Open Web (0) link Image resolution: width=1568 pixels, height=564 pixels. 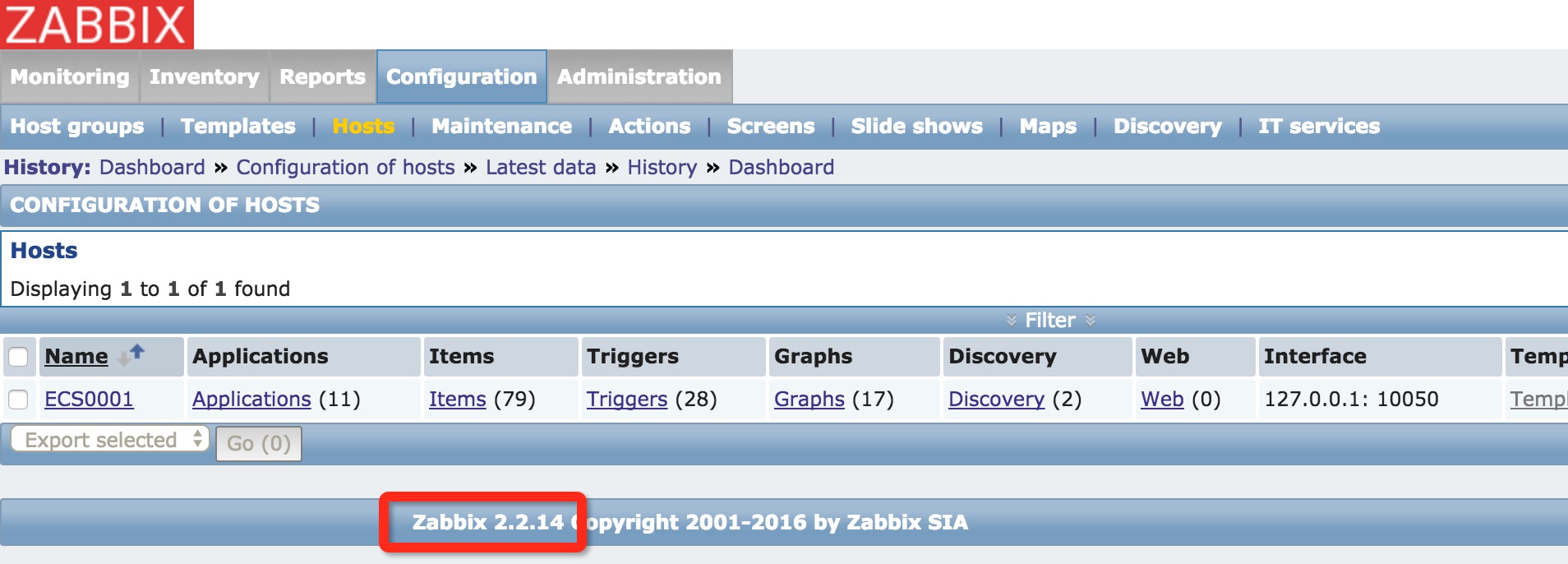1162,399
